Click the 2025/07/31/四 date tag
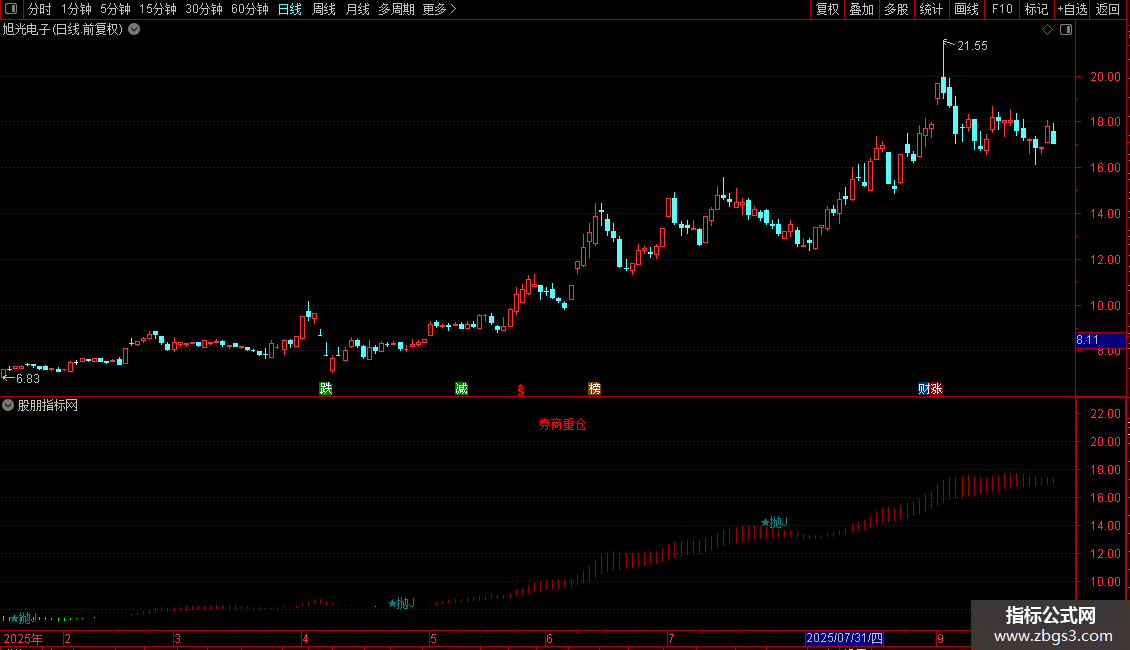This screenshot has height=650, width=1130. tap(844, 638)
